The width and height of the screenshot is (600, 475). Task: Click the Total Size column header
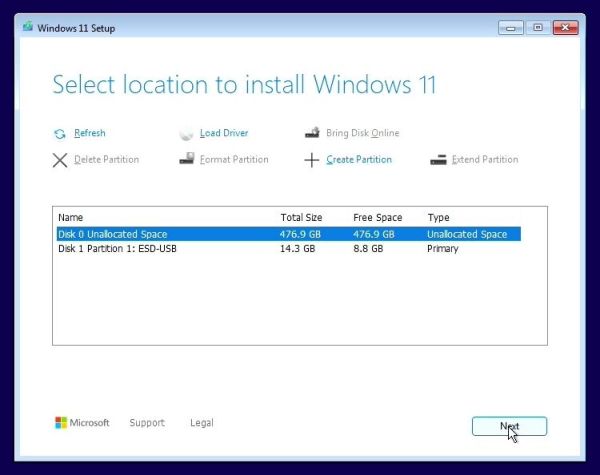[x=301, y=217]
